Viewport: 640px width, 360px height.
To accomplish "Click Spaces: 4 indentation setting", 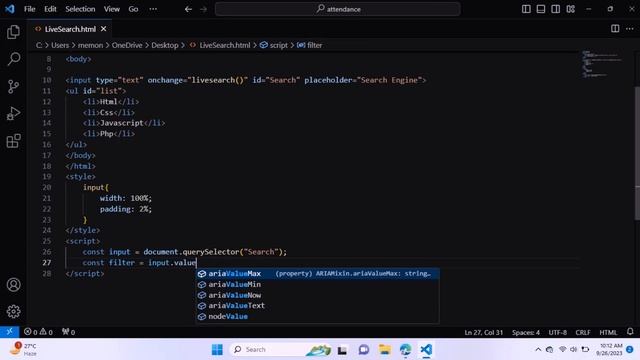I will 526,332.
